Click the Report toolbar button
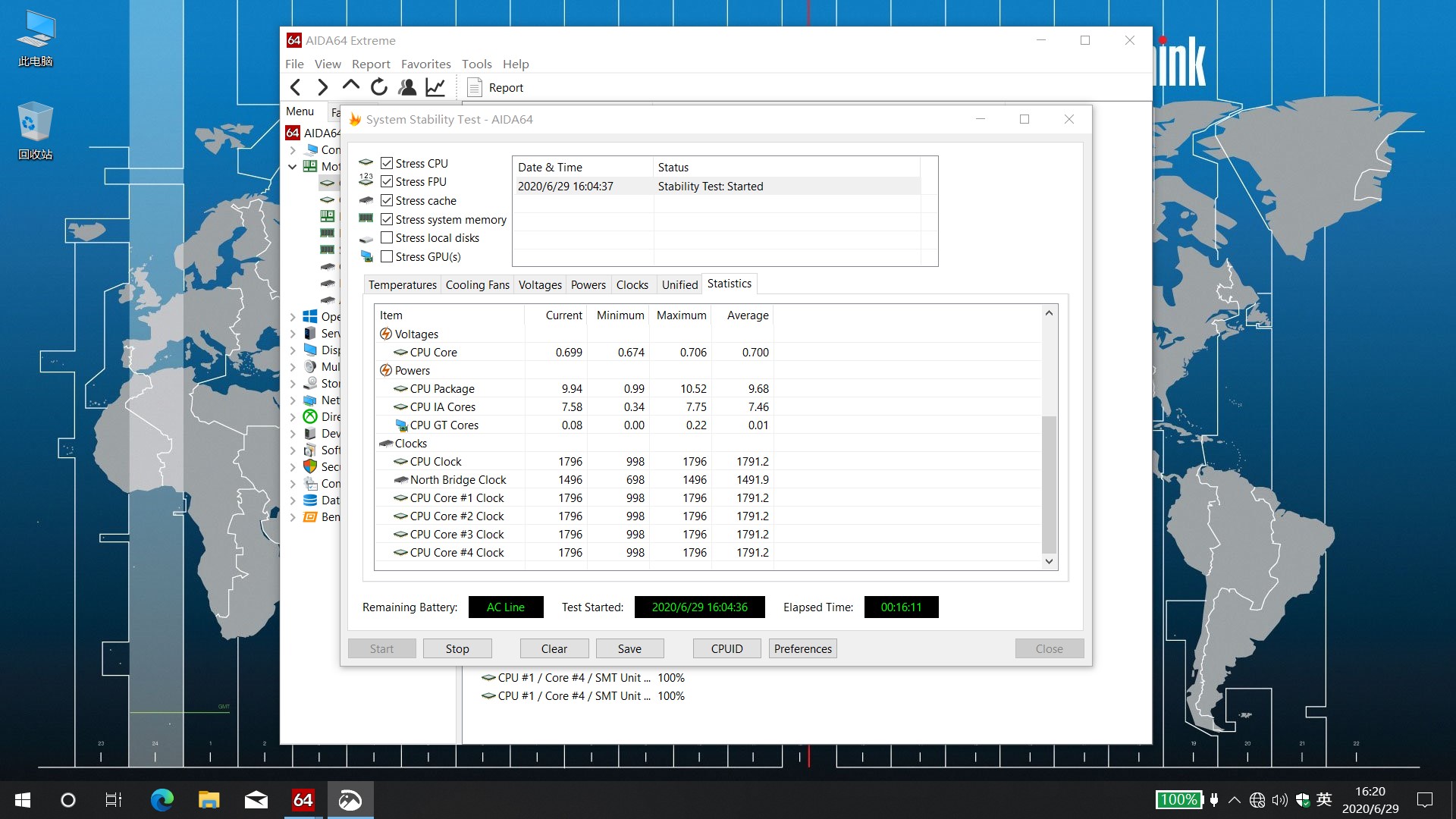Image resolution: width=1456 pixels, height=819 pixels. point(495,87)
